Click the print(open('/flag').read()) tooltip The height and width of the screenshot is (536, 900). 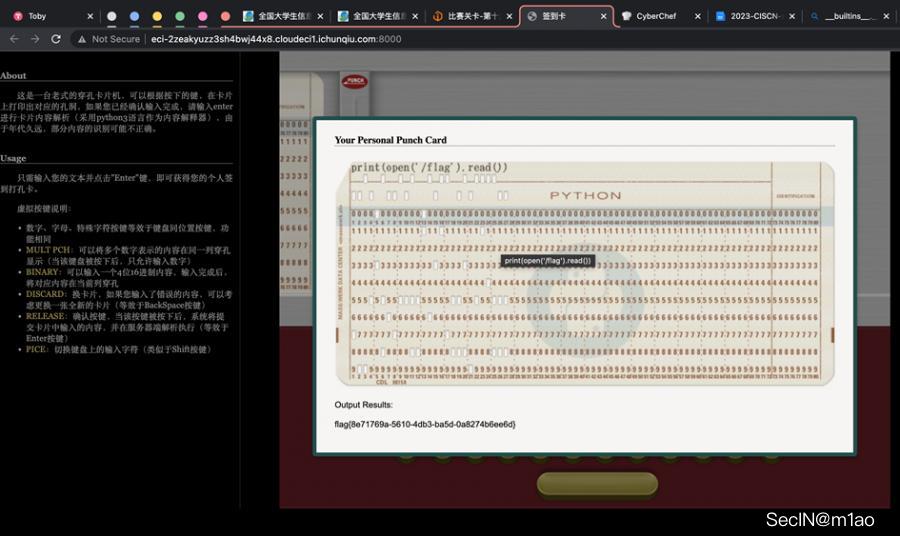coord(548,260)
